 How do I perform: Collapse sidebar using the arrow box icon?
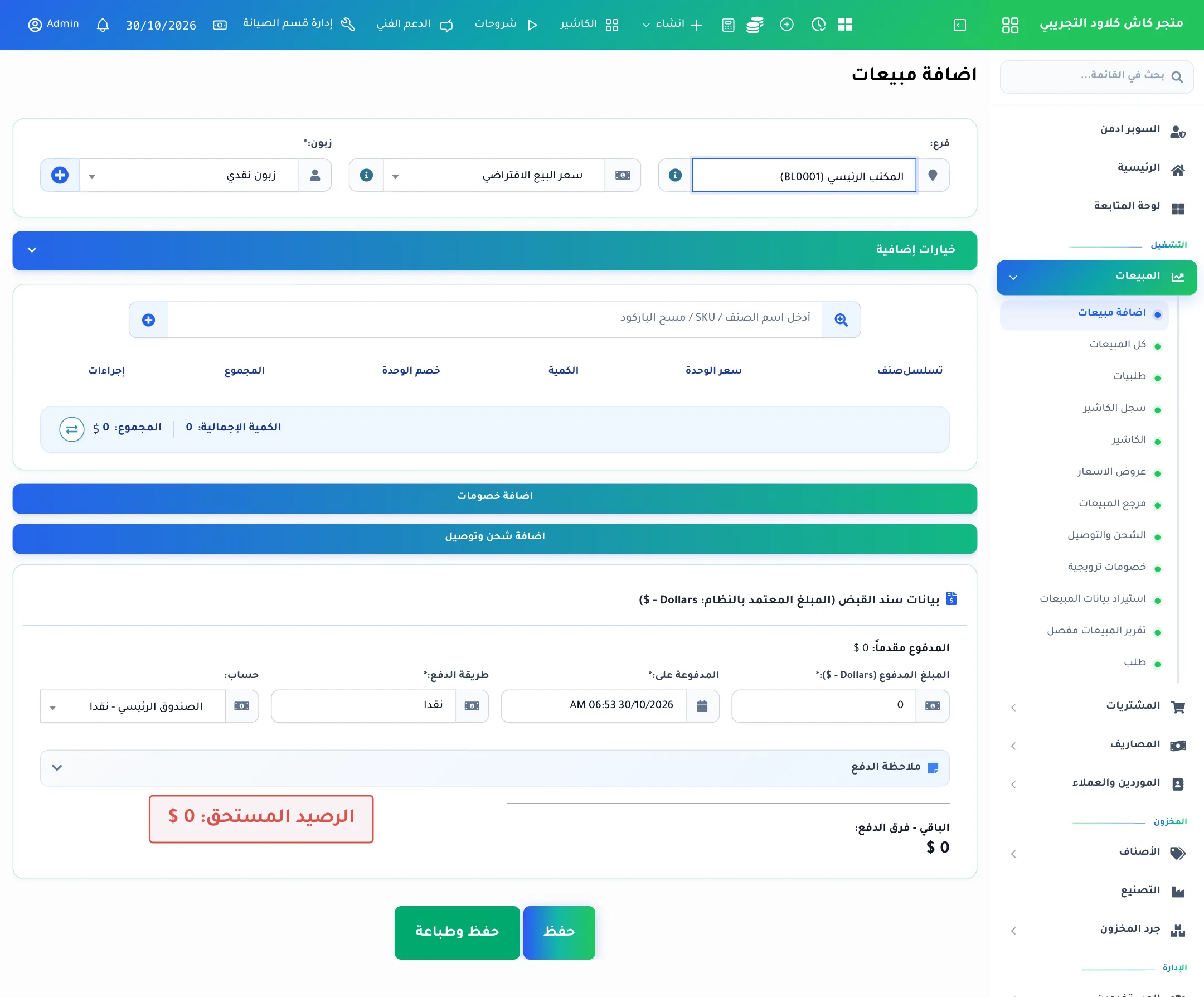960,25
